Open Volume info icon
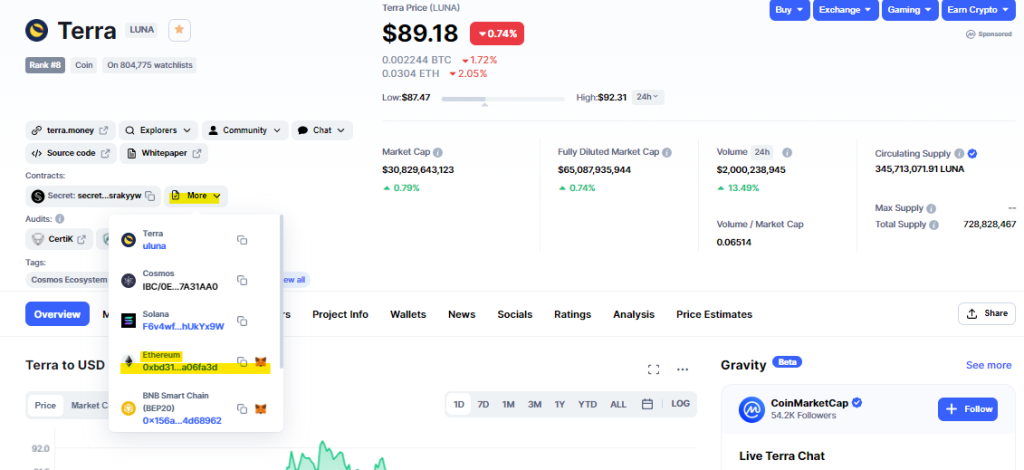1024x470 pixels. pos(787,152)
